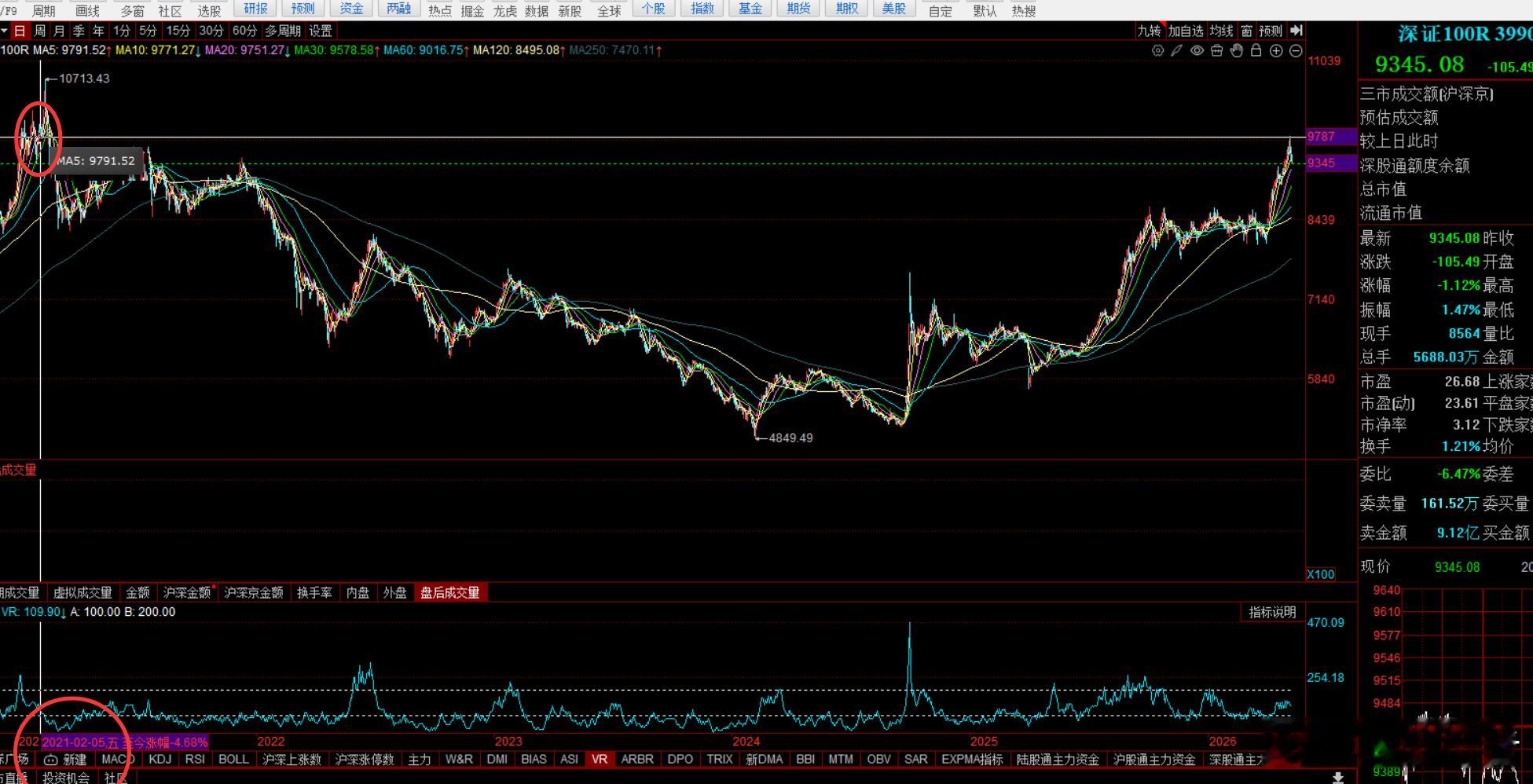Open 期货 toolbar button
This screenshot has height=784, width=1533.
coord(798,9)
